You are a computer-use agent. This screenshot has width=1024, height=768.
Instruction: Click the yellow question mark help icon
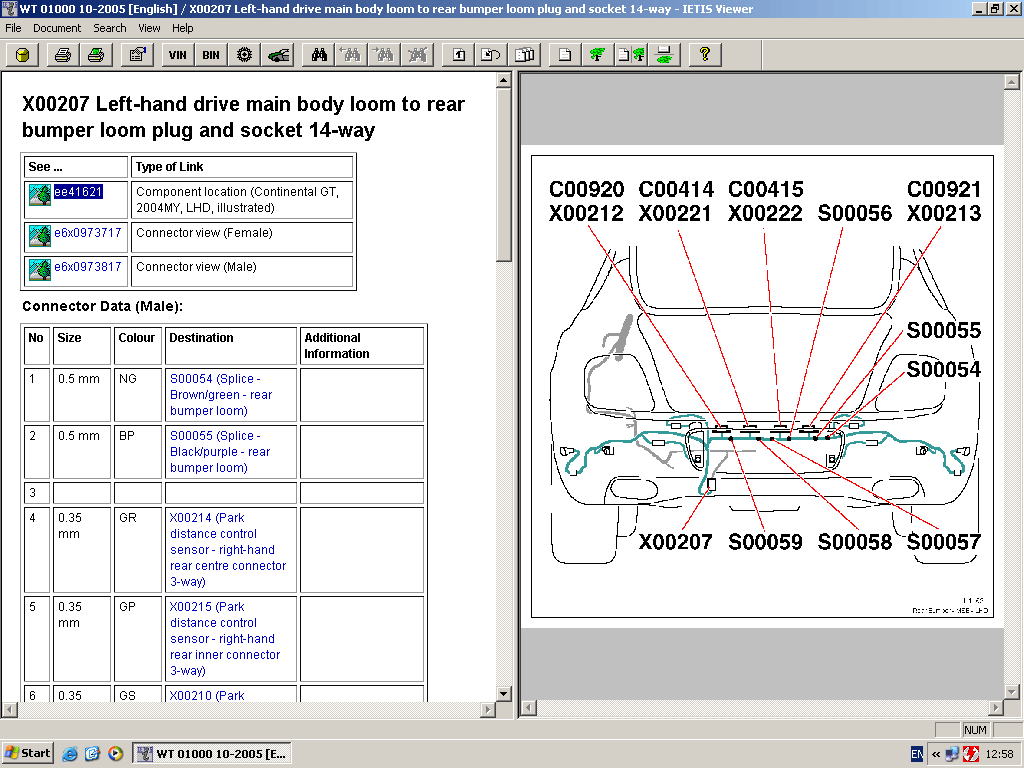[705, 55]
